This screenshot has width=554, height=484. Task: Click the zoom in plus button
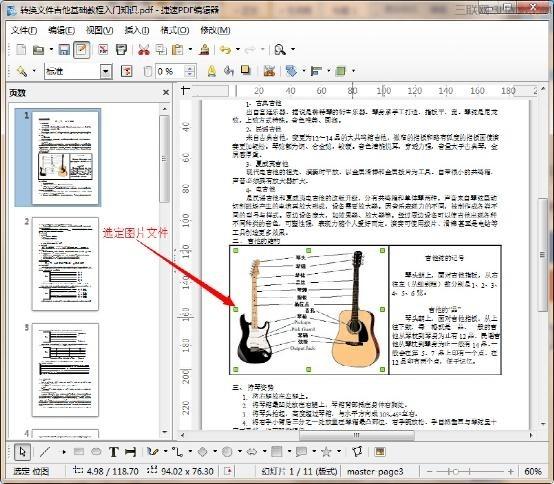tap(511, 472)
